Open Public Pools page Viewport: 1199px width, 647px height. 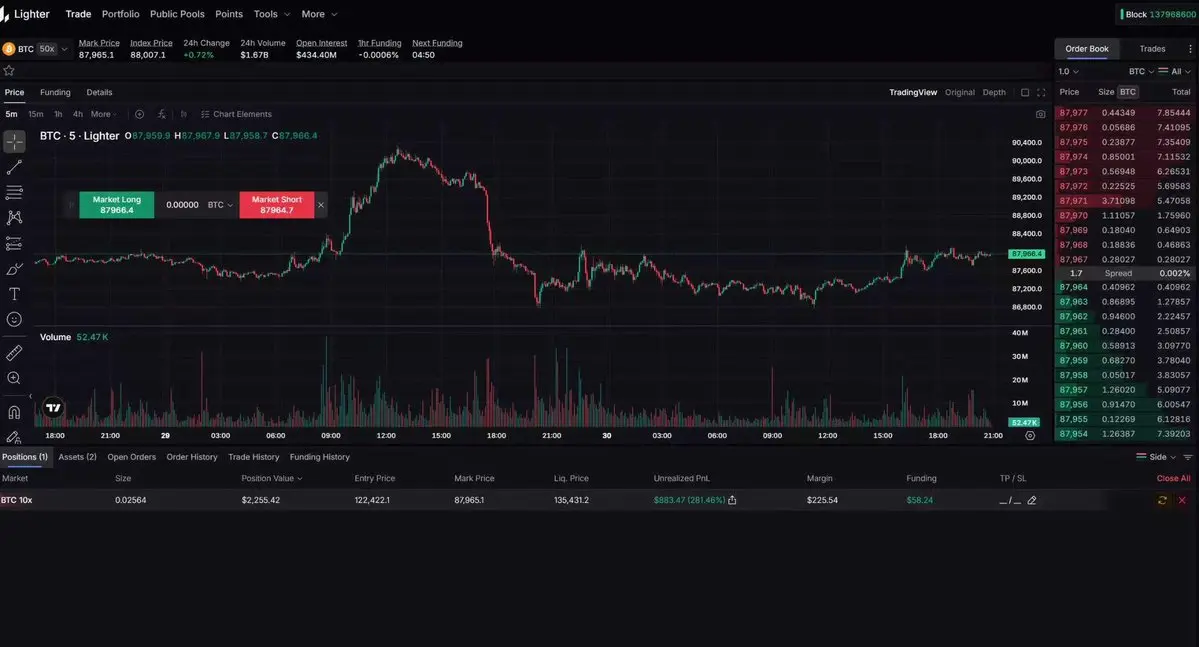(x=177, y=14)
